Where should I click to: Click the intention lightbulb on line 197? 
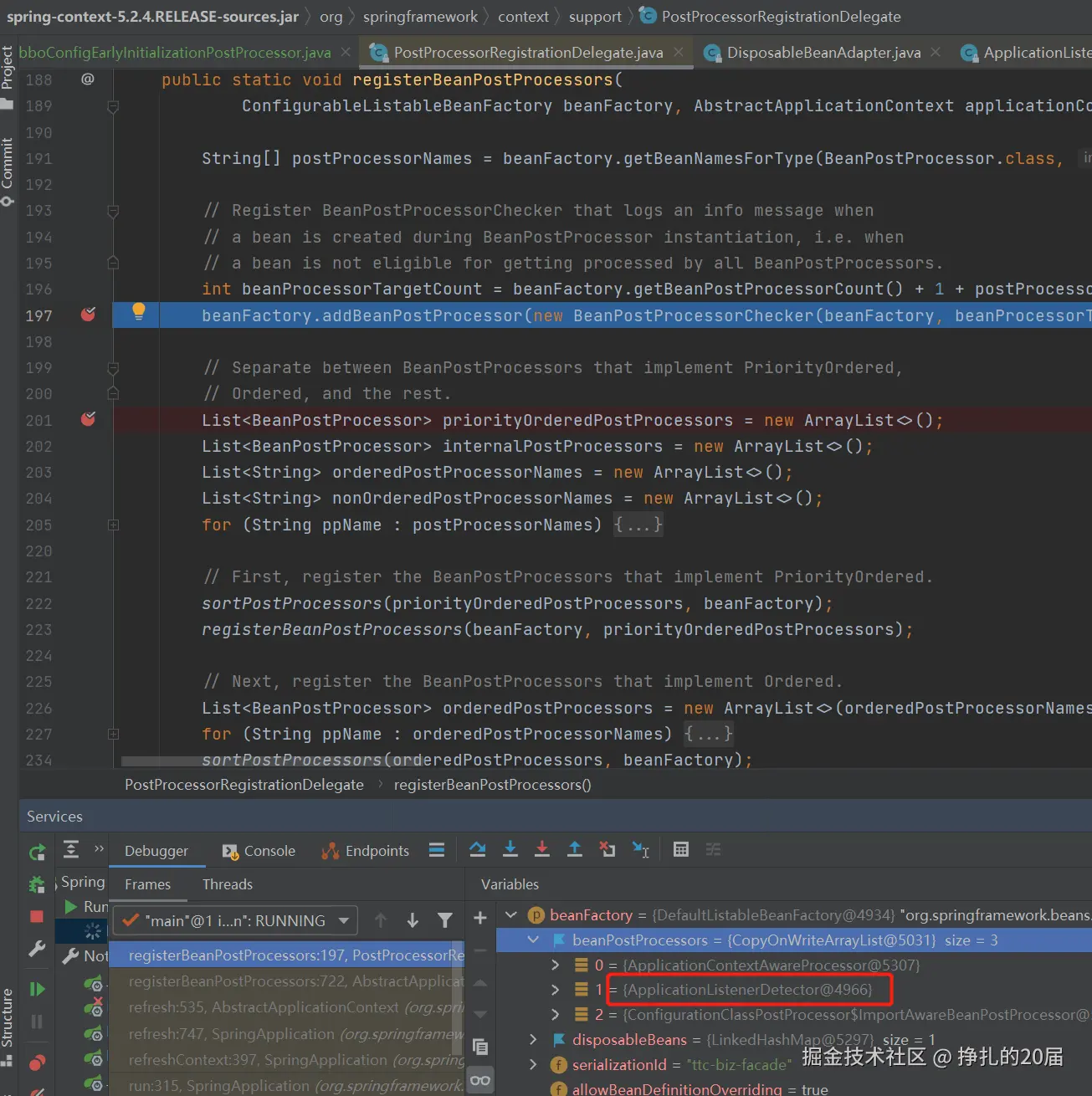139,311
